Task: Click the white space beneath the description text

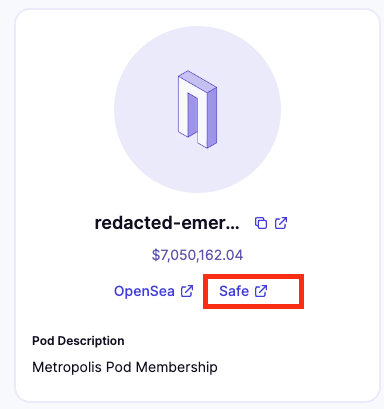Action: [x=197, y=388]
